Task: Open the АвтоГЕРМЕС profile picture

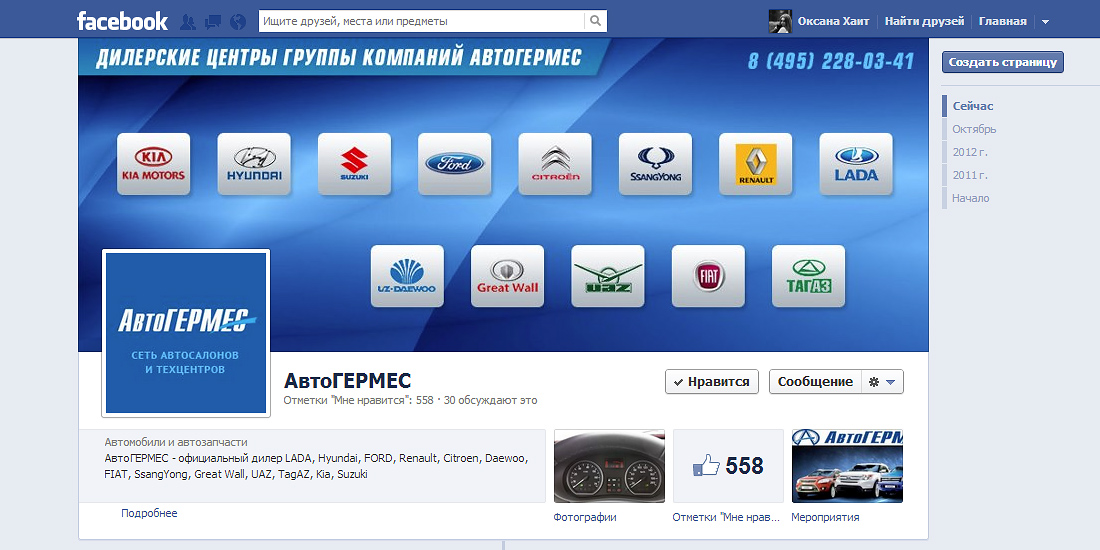Action: tap(186, 333)
